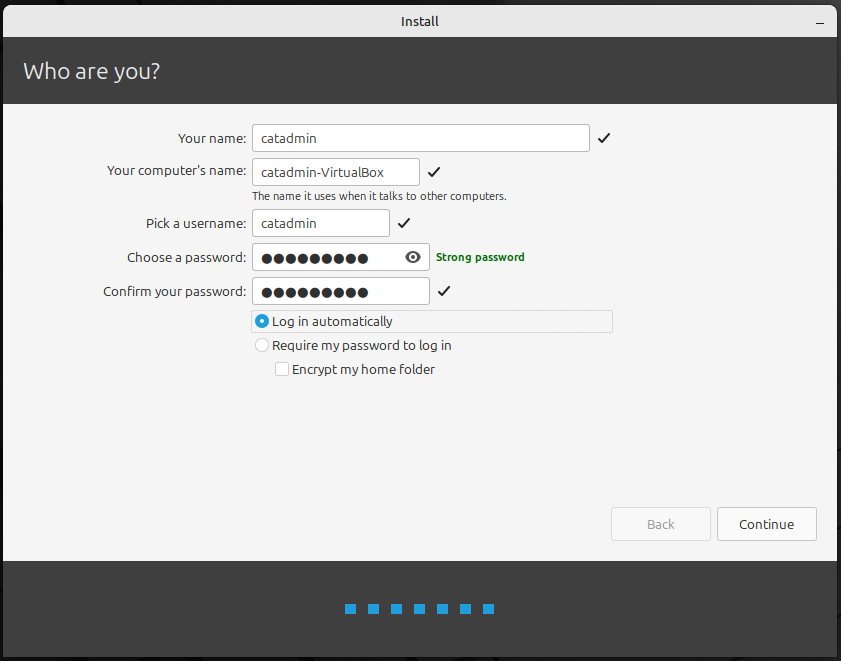The height and width of the screenshot is (661, 841).
Task: Click the first blue progress dot
Action: 351,609
